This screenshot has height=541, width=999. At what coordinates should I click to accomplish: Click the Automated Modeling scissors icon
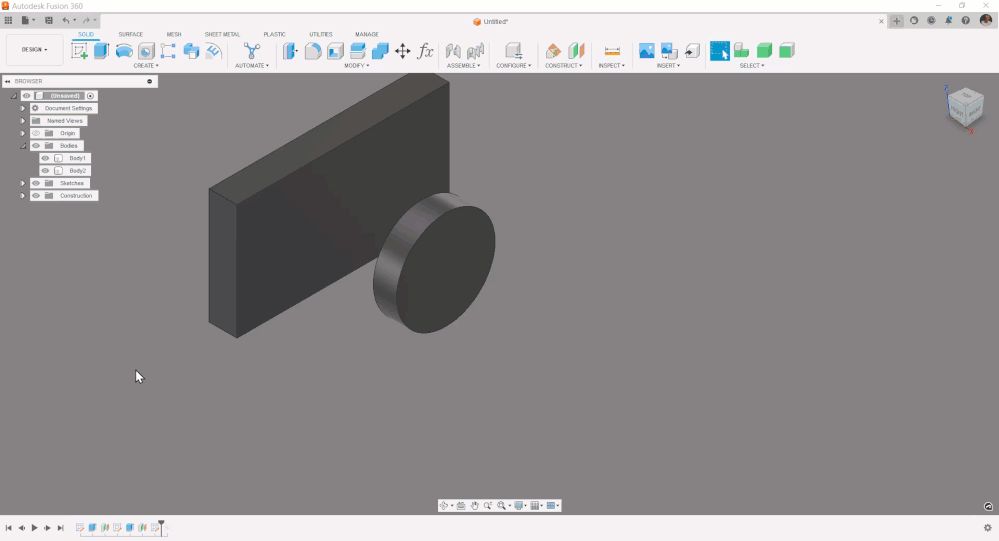(252, 51)
